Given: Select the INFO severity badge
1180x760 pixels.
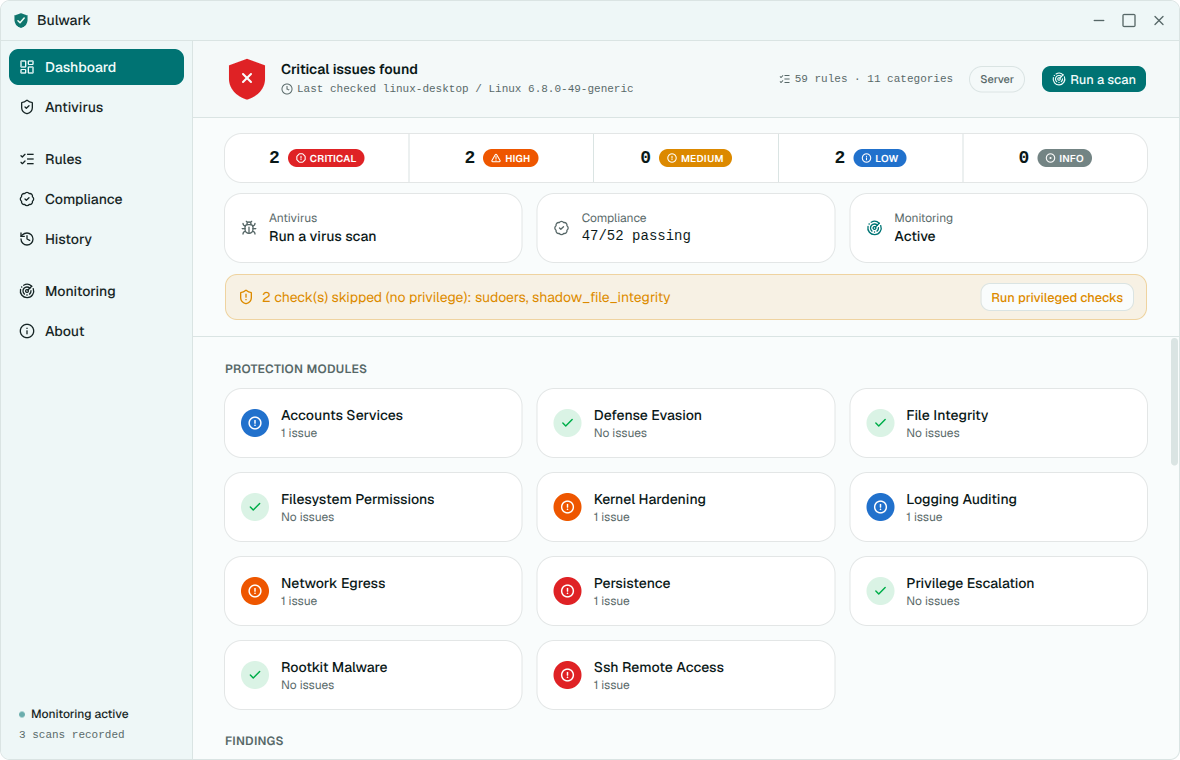Looking at the screenshot, I should 1064,158.
